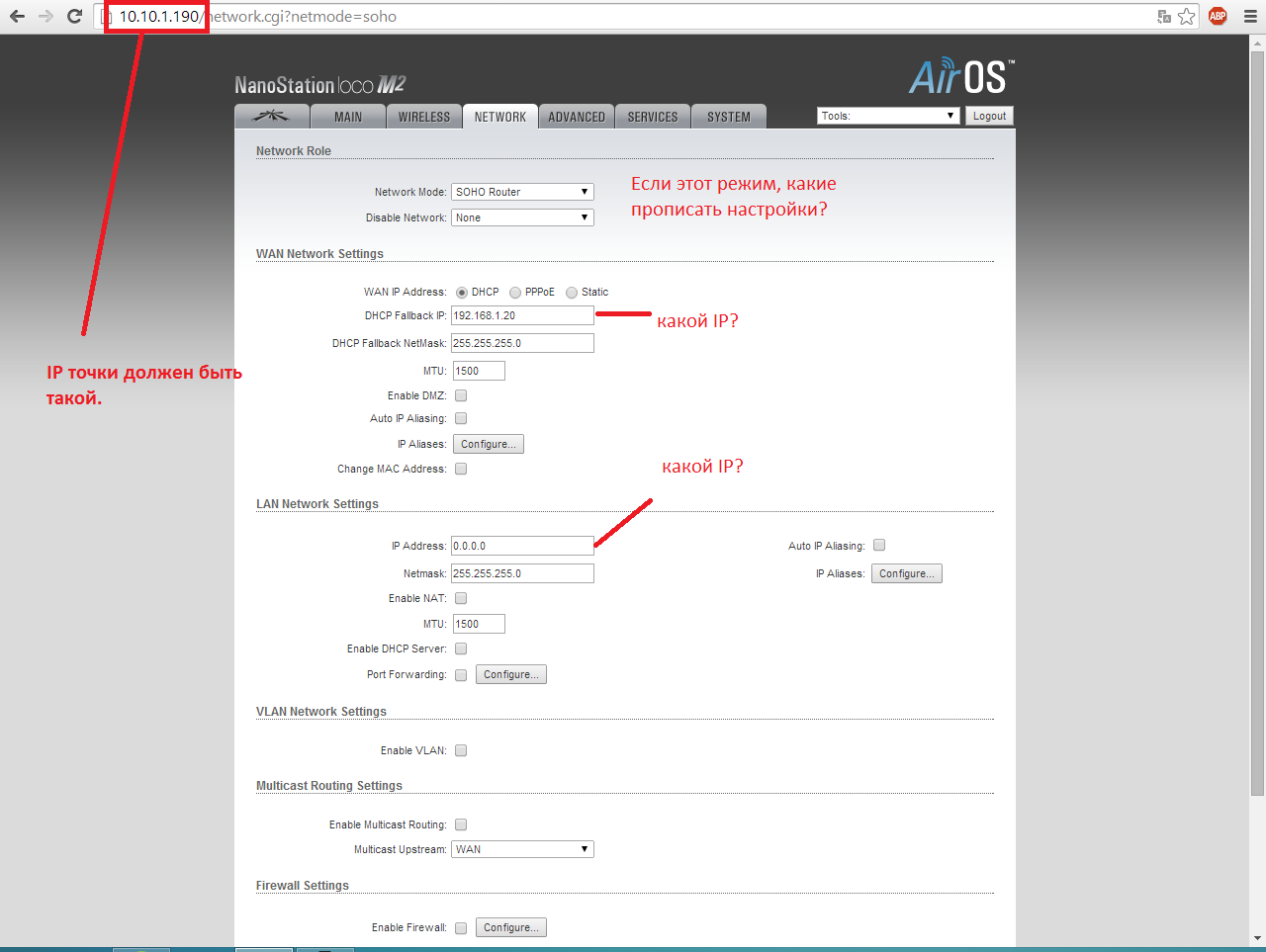Configure LAN IP Aliases
This screenshot has height=952, width=1266.
[x=907, y=573]
